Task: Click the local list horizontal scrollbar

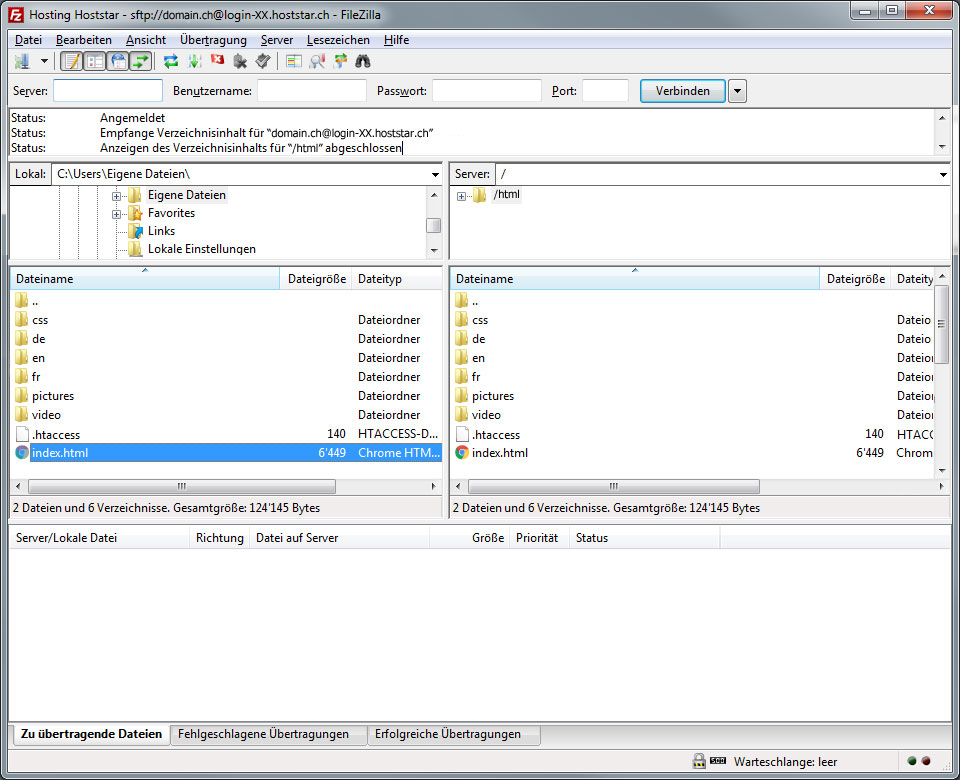Action: (182, 486)
